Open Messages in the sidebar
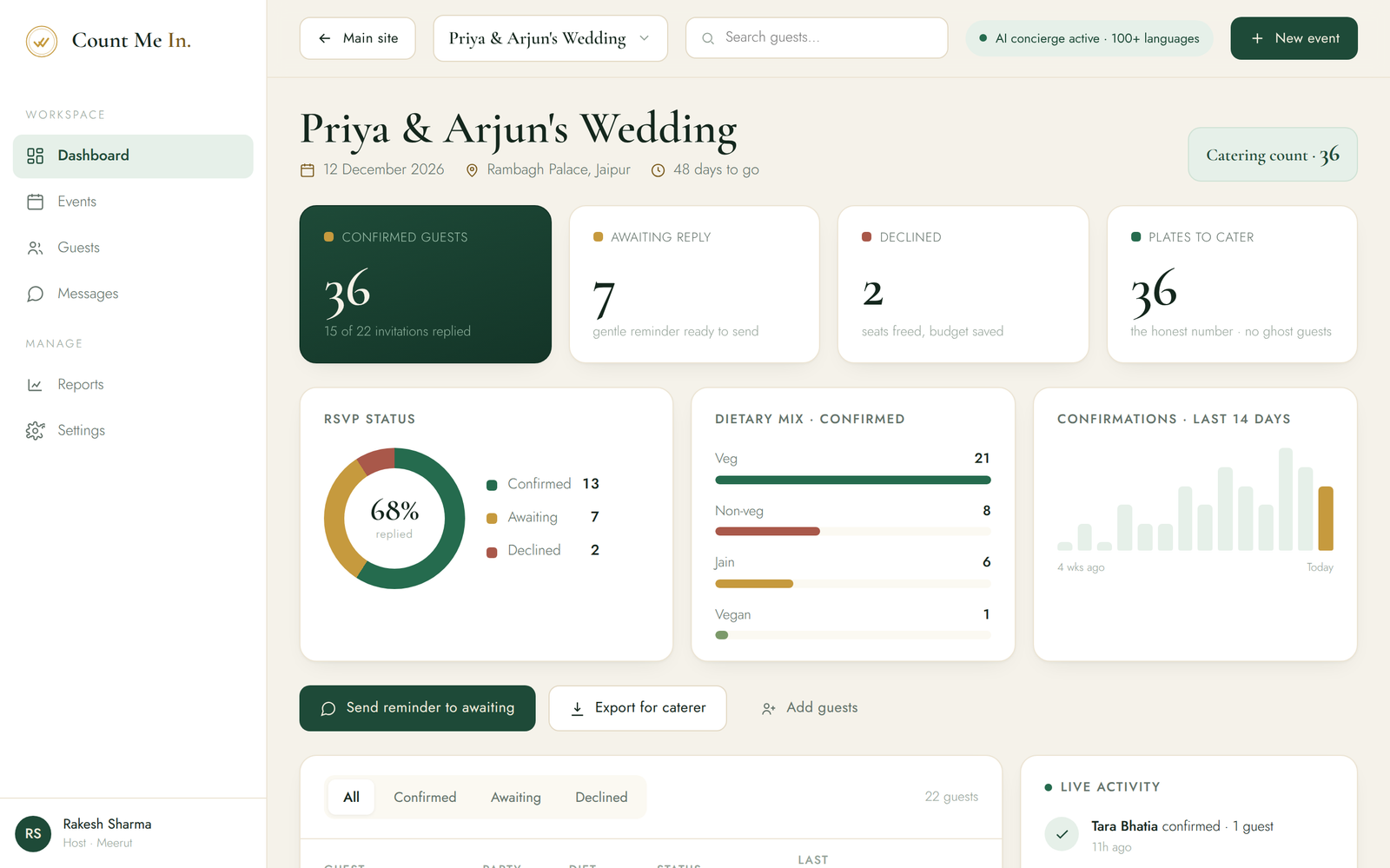The width and height of the screenshot is (1390, 868). pos(133,294)
